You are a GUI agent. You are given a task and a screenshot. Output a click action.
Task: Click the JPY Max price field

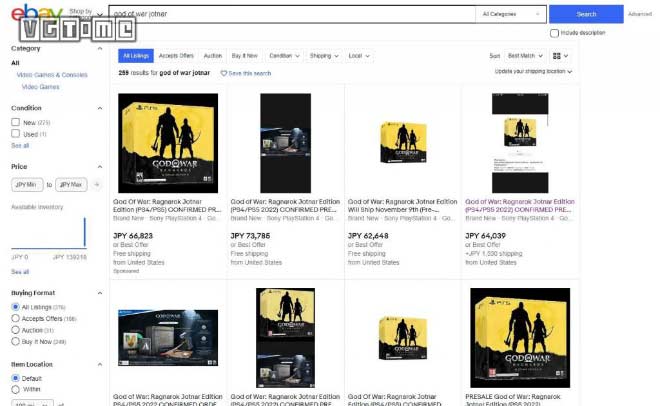[71, 185]
